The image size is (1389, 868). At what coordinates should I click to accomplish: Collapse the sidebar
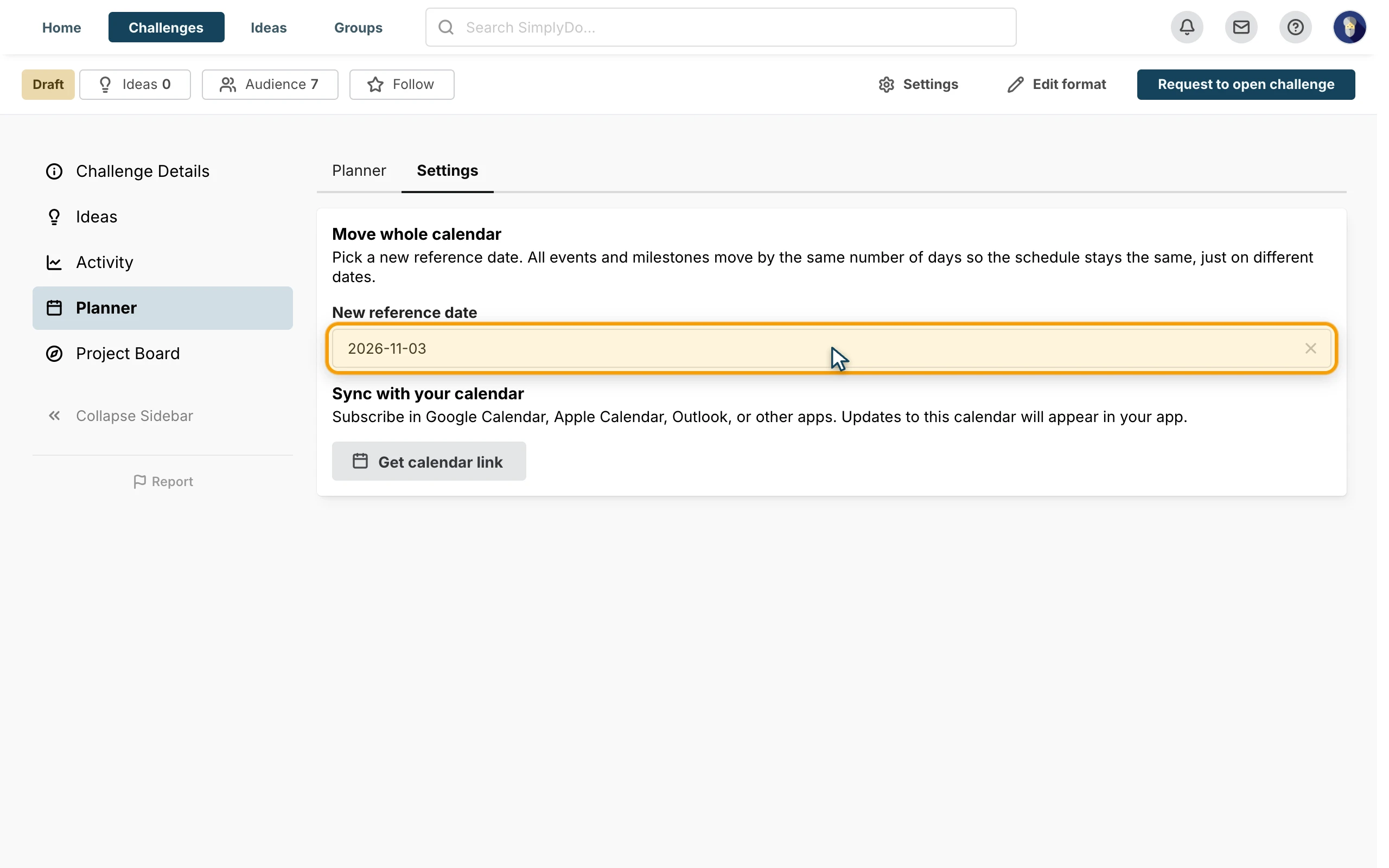(x=120, y=416)
